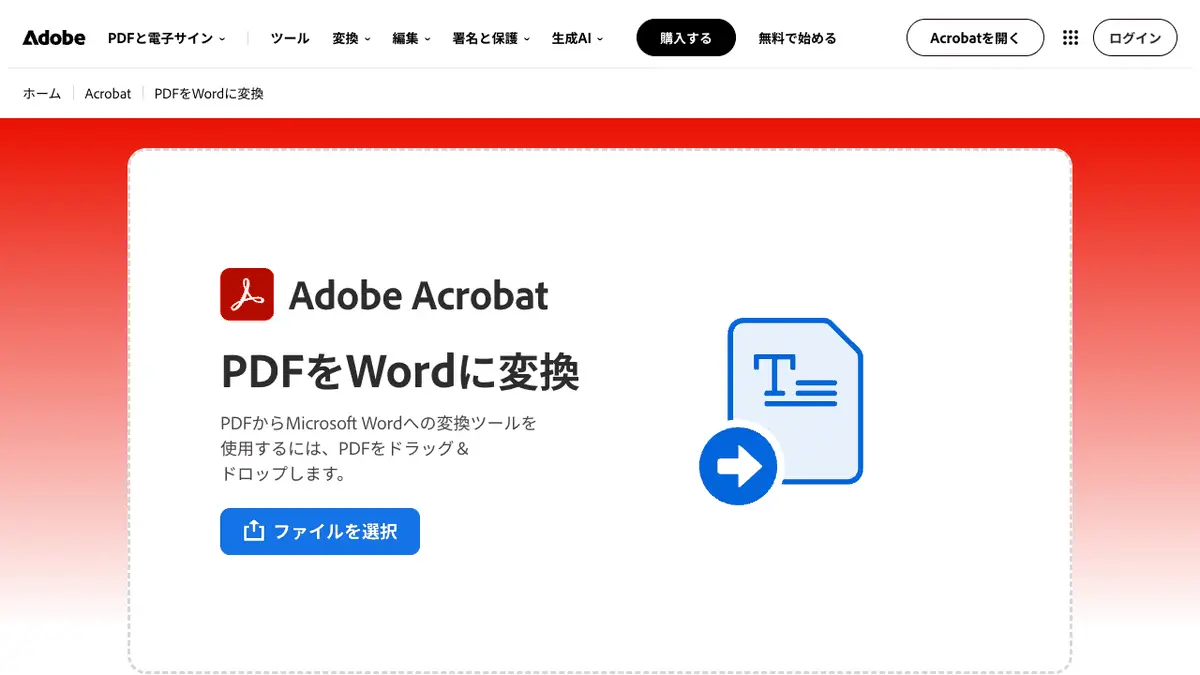Go to Acrobat breadcrumb link
The width and height of the screenshot is (1200, 675).
point(108,93)
